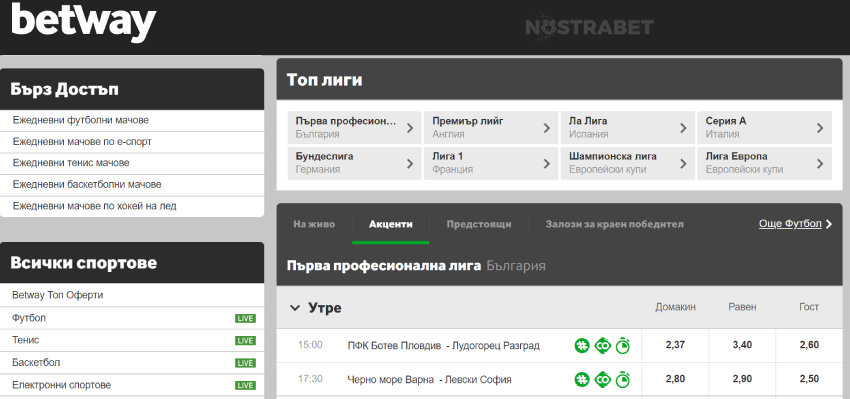Bet away odds 2,60 on Лудогорец Разград
This screenshot has width=850, height=399.
point(809,345)
